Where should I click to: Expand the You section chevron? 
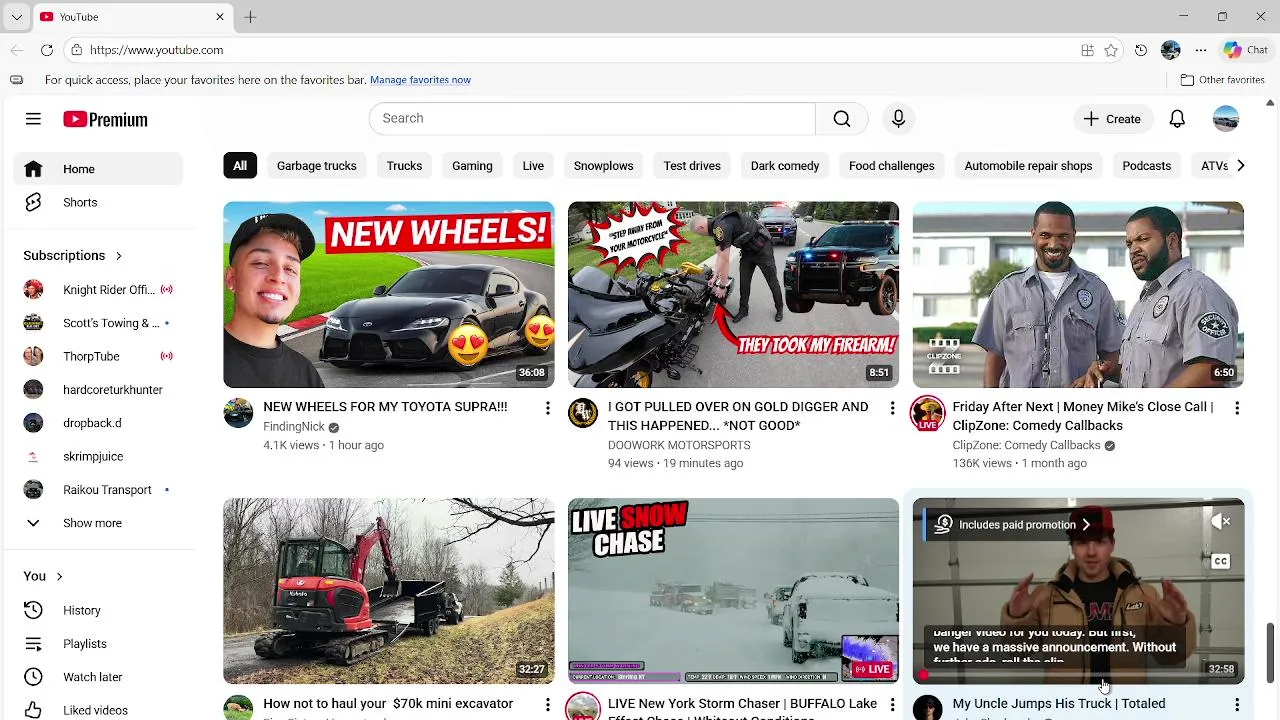click(59, 576)
